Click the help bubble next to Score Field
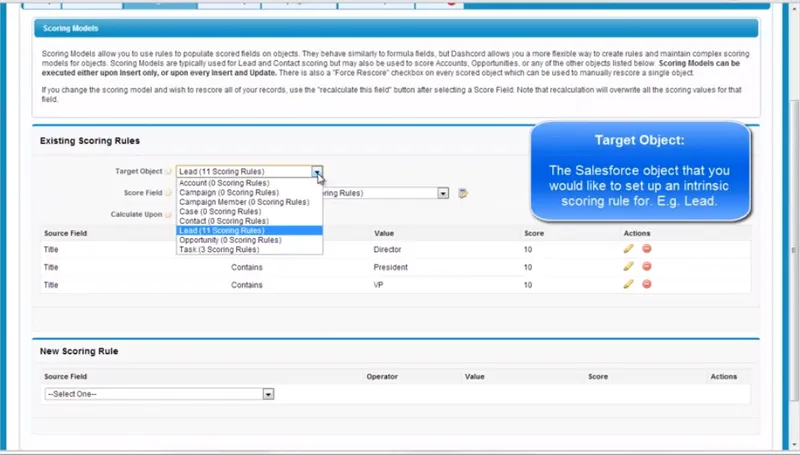 pos(168,193)
